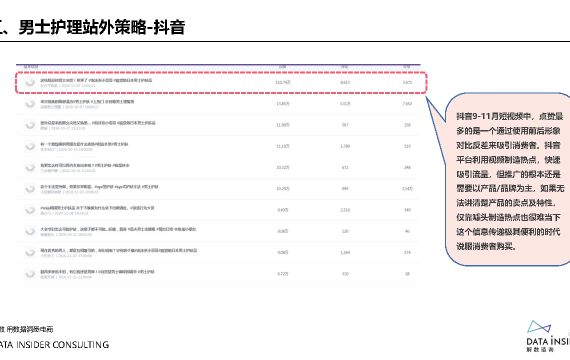The image size is (570, 360).
Task: Click the likes value 11.13万
Action: tap(283, 146)
